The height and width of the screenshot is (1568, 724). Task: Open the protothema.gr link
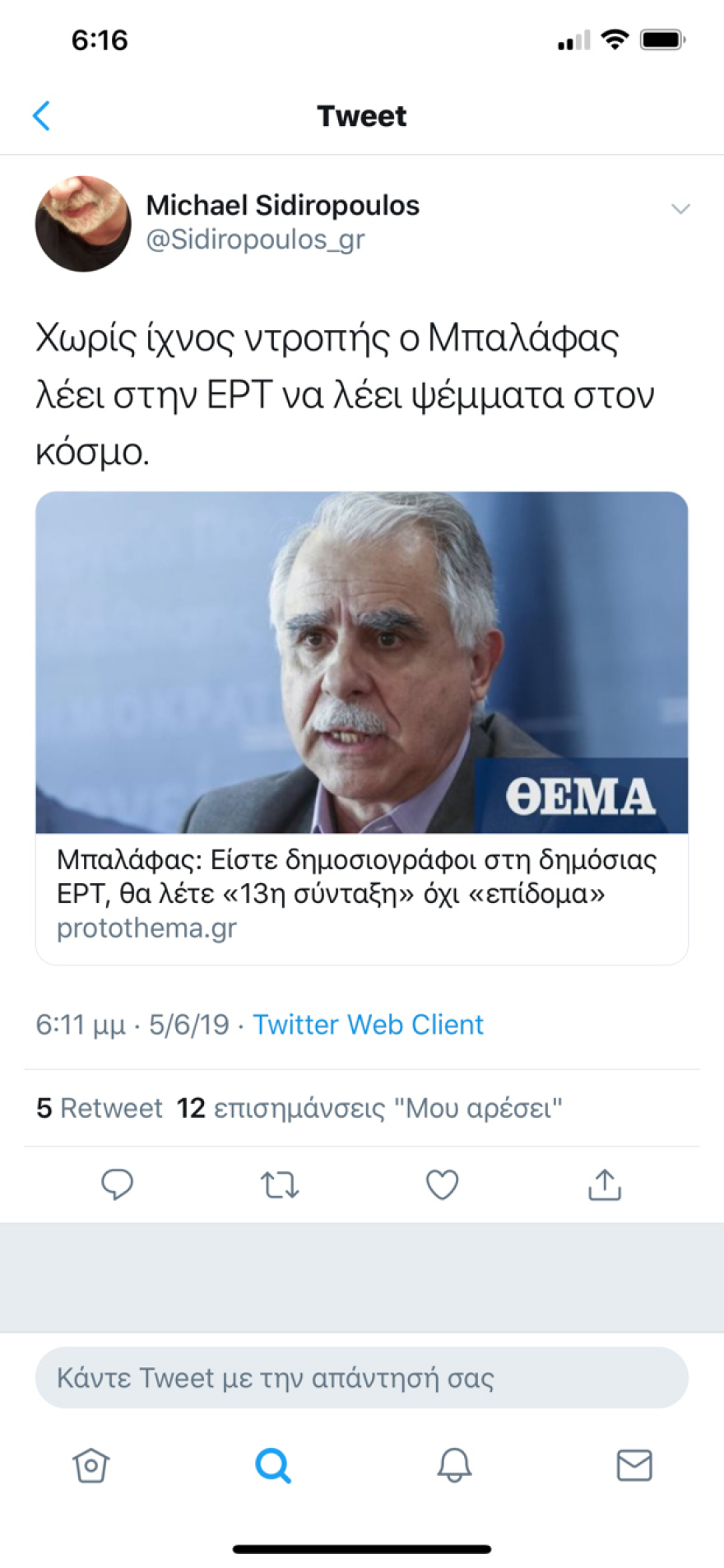tap(146, 928)
